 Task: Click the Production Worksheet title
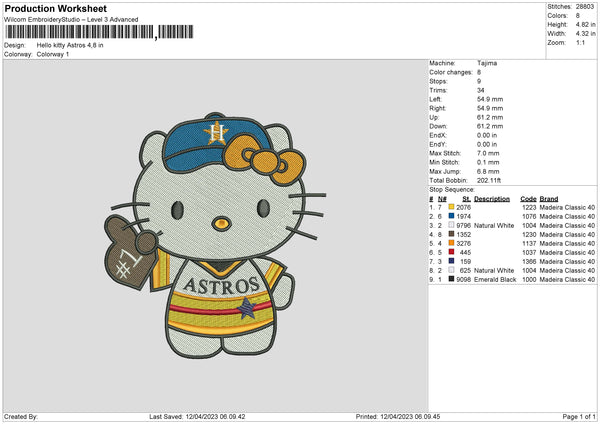[x=55, y=8]
